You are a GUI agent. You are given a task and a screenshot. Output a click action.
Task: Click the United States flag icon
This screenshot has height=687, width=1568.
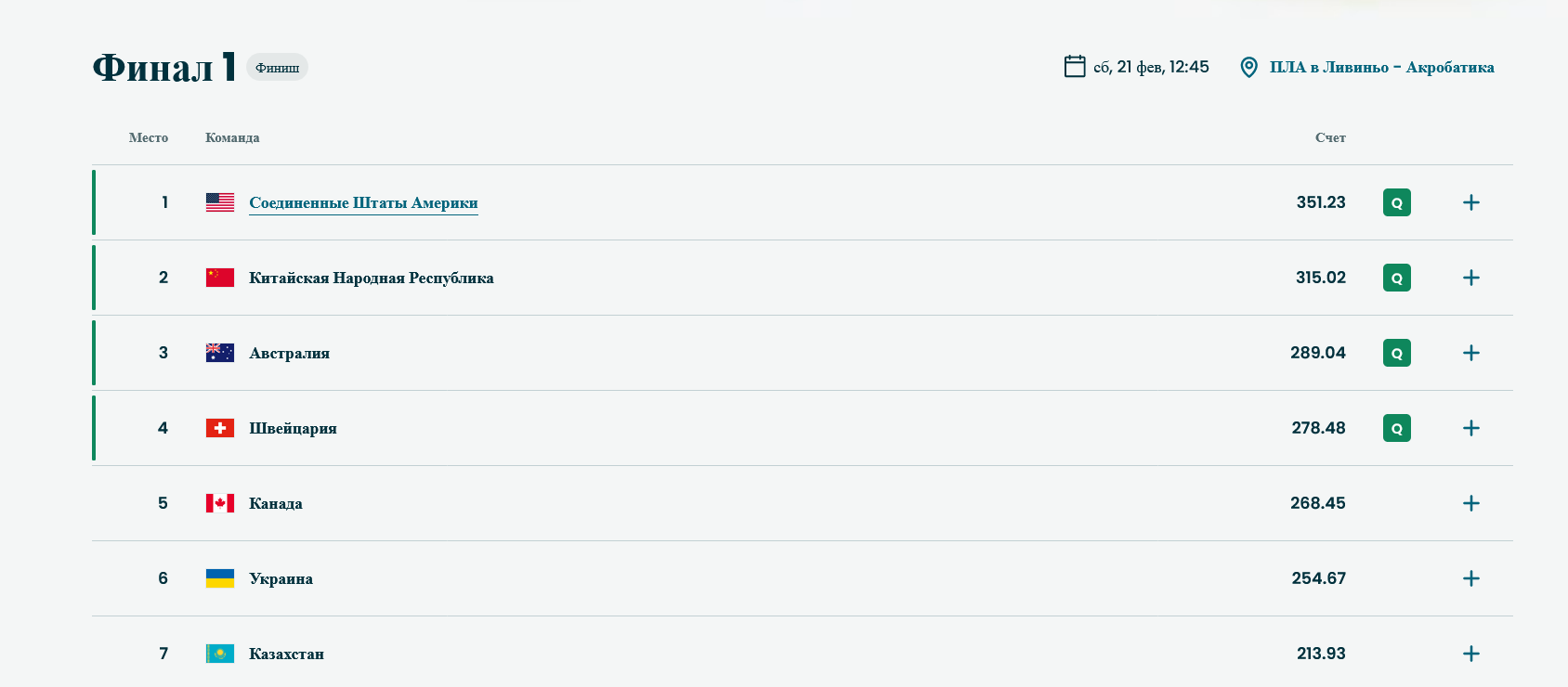coord(220,202)
